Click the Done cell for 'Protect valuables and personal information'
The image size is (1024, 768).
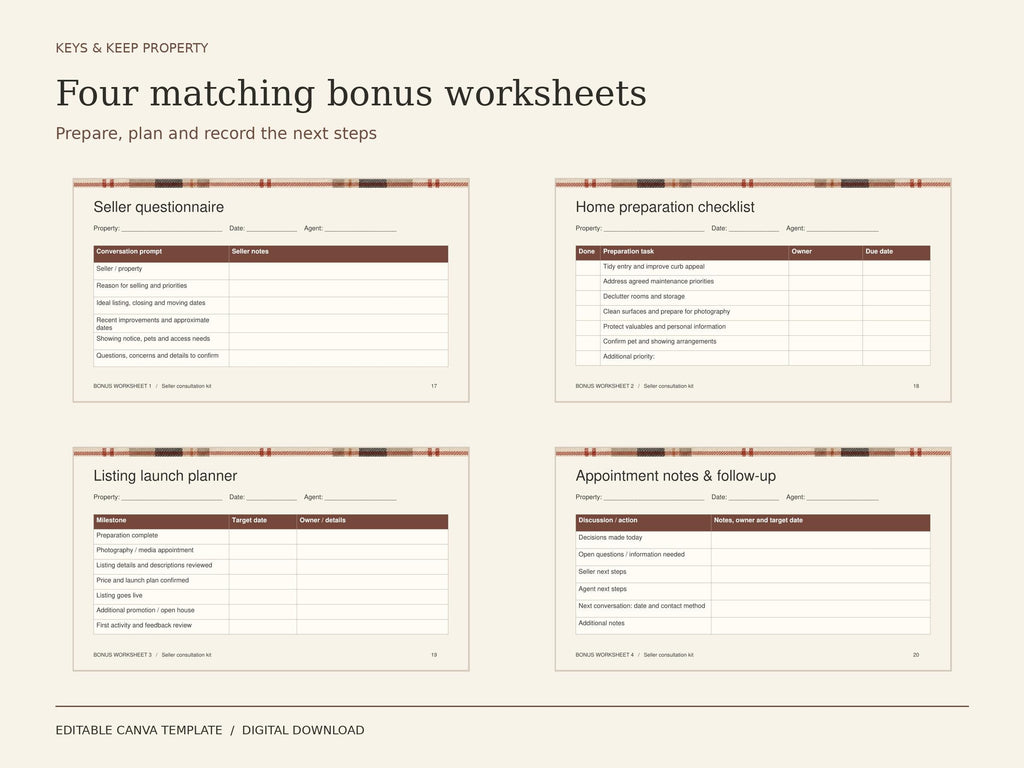tap(588, 327)
